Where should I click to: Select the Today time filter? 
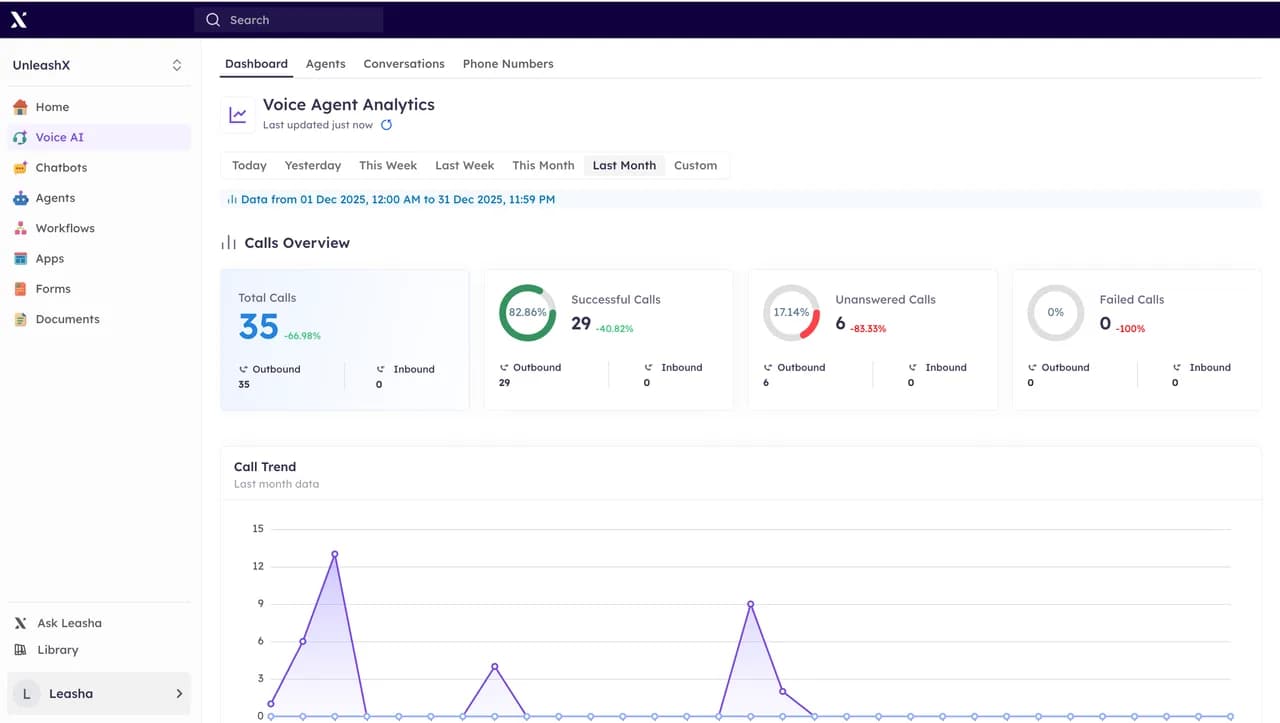(x=249, y=166)
